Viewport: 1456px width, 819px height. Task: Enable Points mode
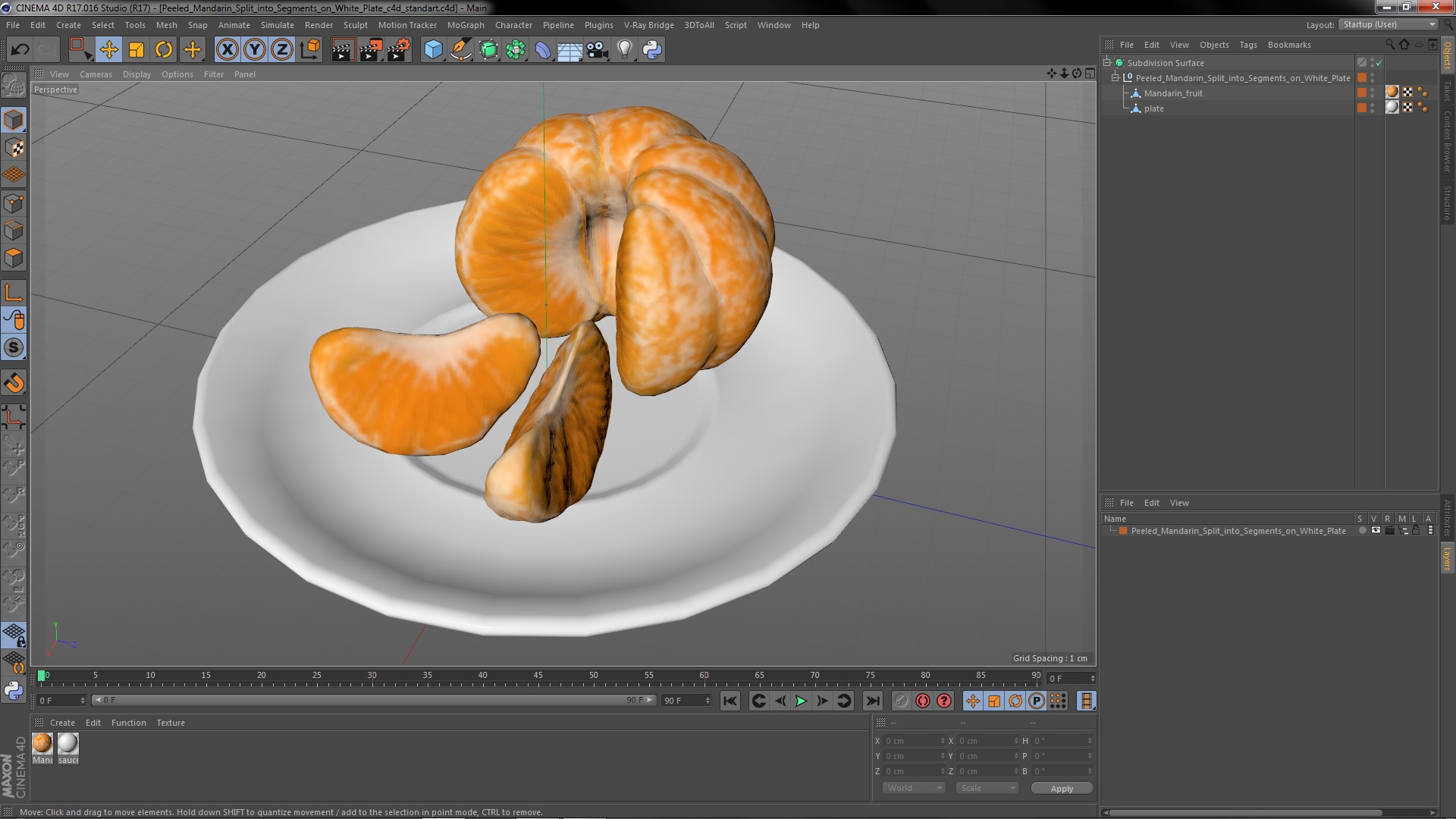point(14,203)
